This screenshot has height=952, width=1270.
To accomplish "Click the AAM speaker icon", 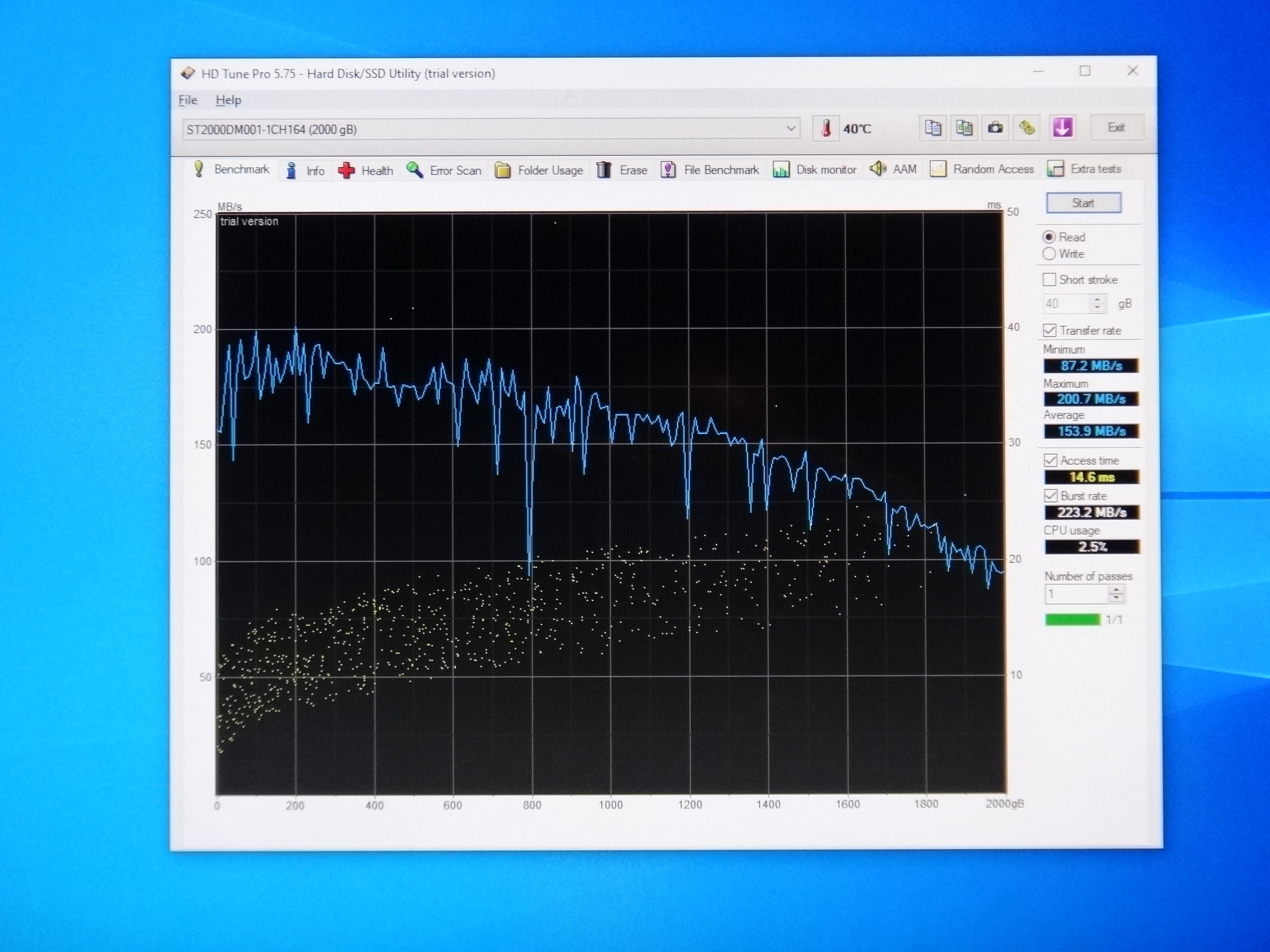I will (x=877, y=169).
